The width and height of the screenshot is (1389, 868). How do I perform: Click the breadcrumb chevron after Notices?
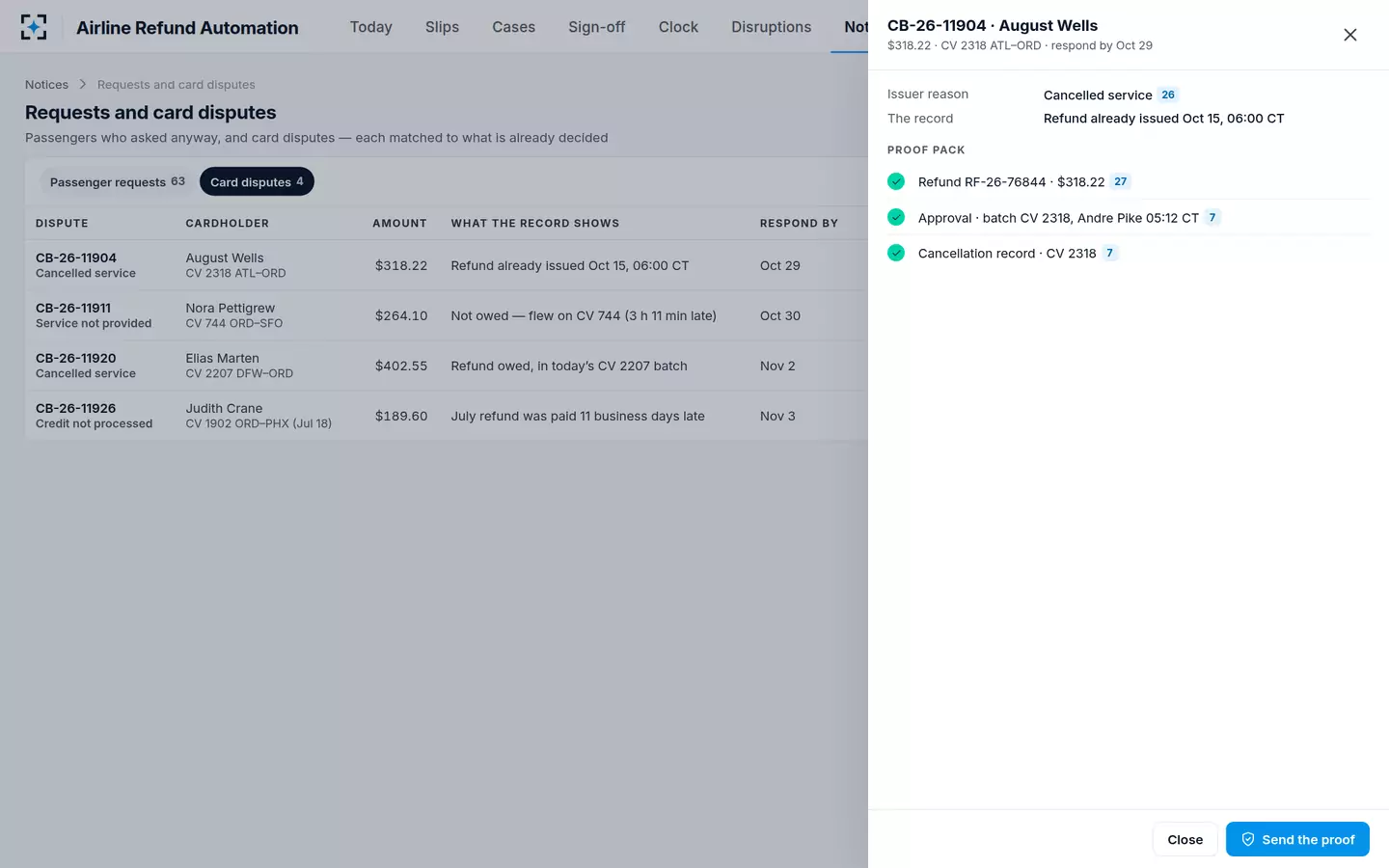tap(83, 85)
